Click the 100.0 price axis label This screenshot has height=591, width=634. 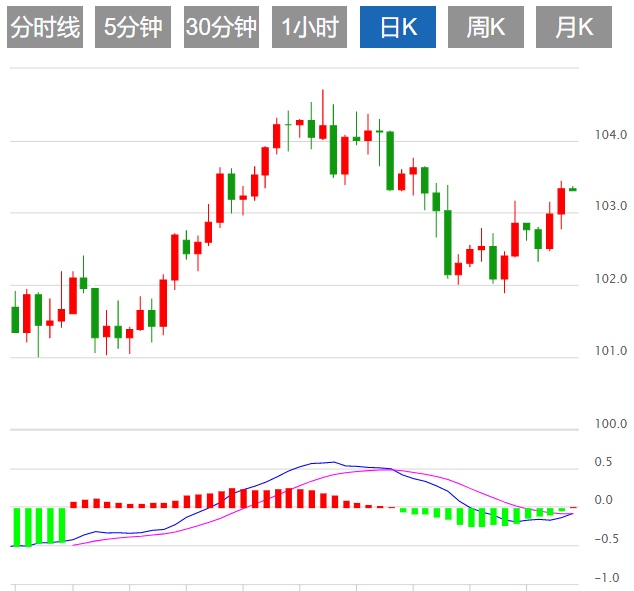pyautogui.click(x=611, y=424)
